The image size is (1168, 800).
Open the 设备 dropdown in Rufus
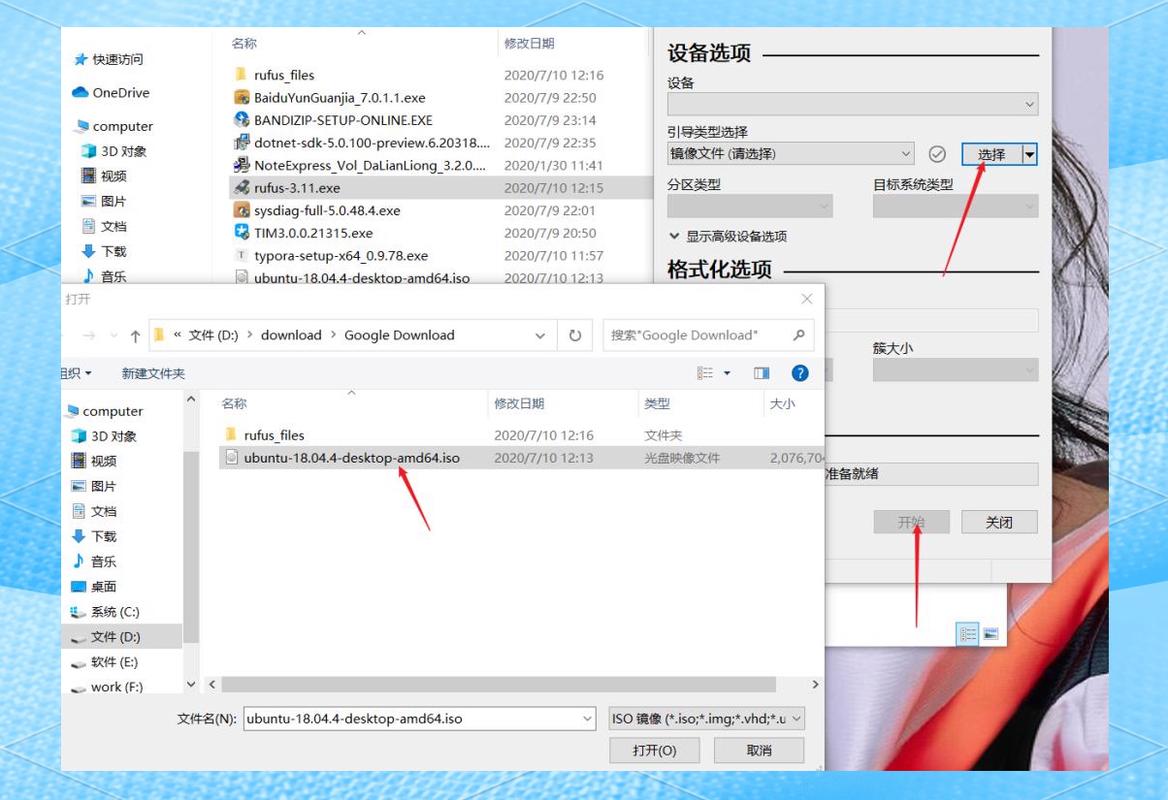(x=852, y=104)
